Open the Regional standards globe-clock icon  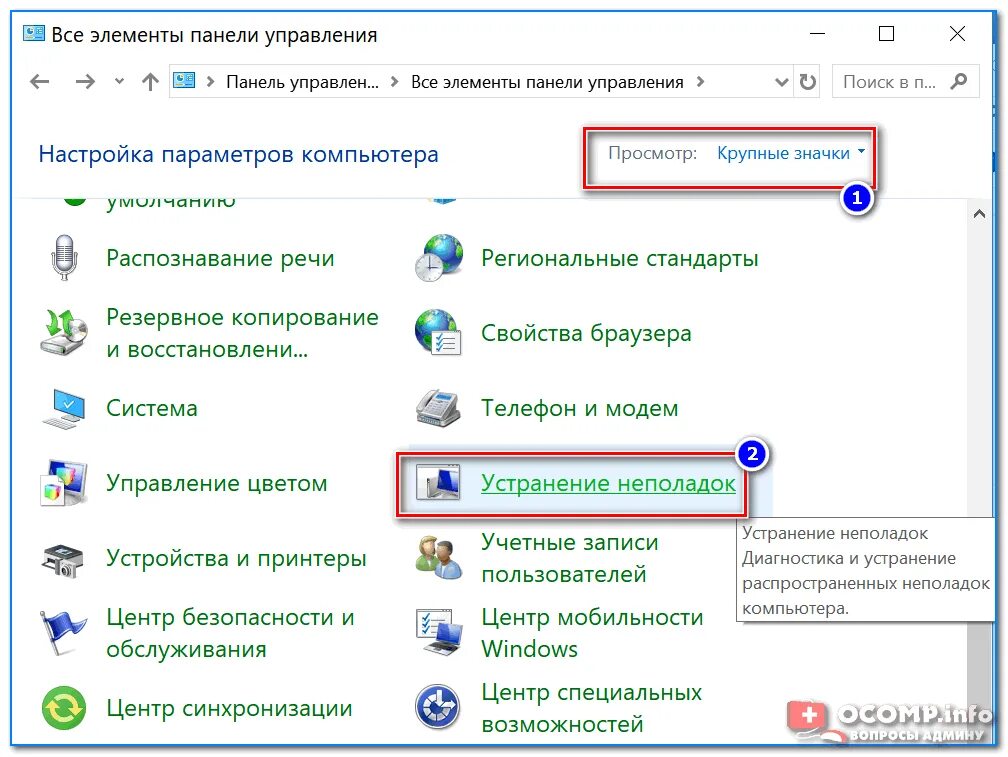(x=438, y=258)
